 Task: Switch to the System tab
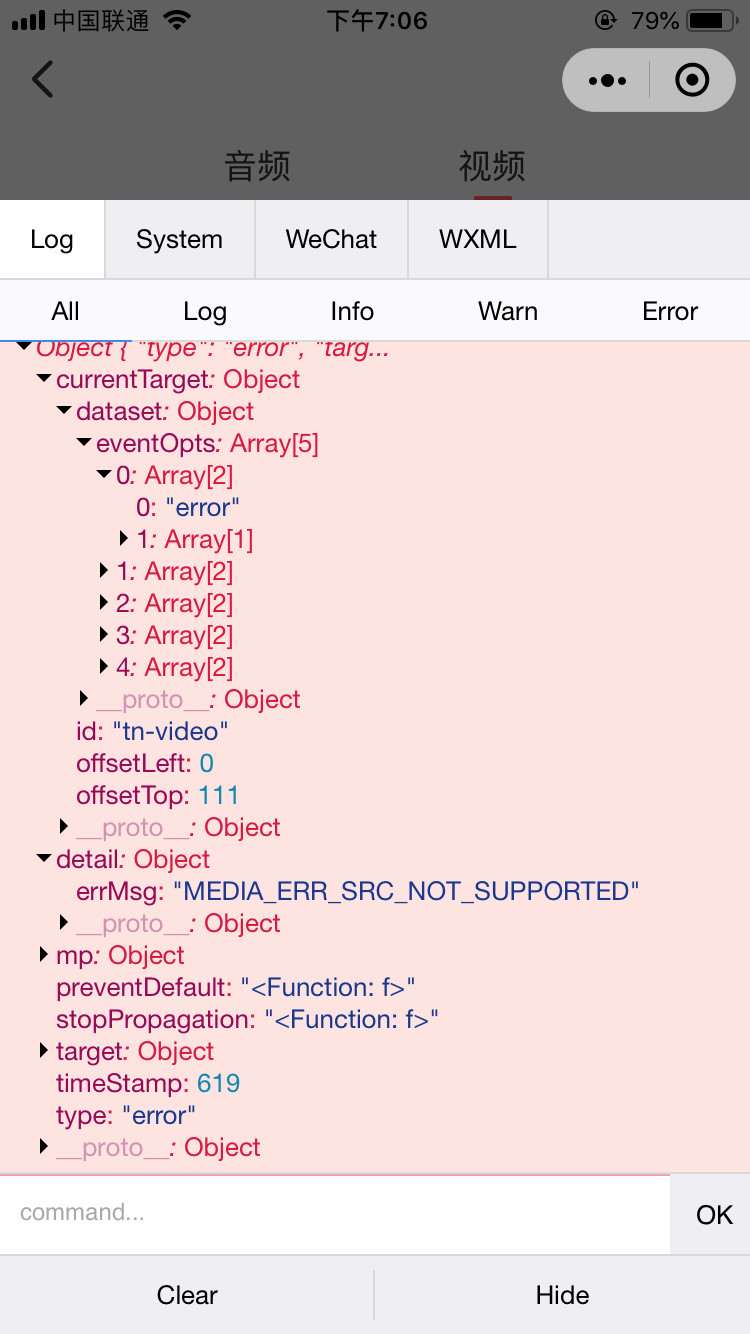tap(180, 240)
